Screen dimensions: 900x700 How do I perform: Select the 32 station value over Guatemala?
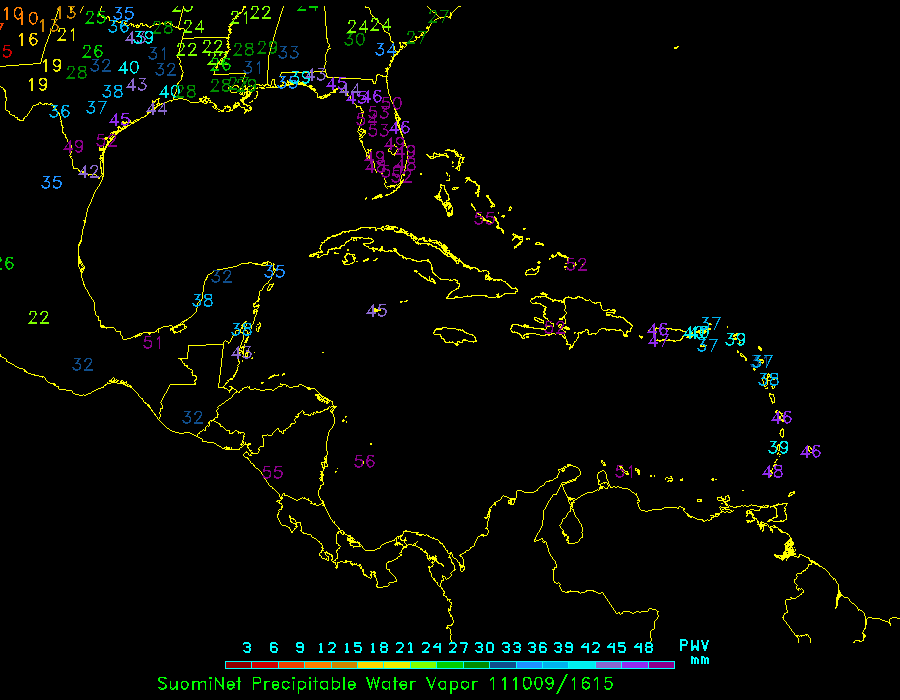click(193, 417)
